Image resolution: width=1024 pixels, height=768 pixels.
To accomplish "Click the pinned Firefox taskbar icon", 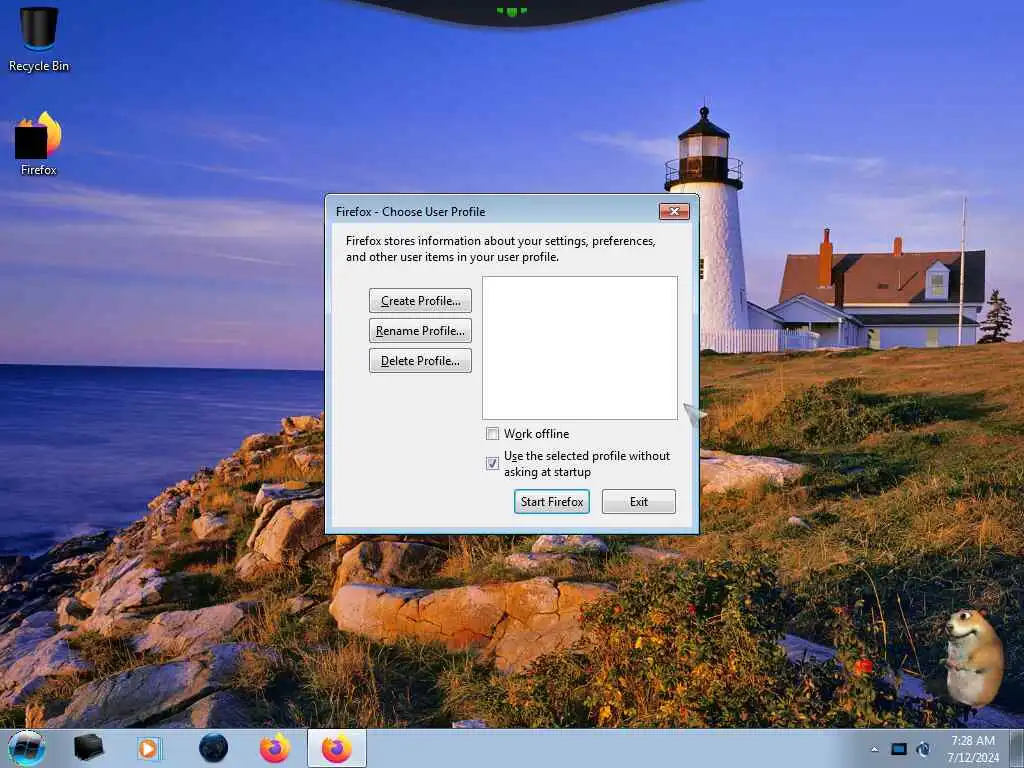I will (275, 748).
